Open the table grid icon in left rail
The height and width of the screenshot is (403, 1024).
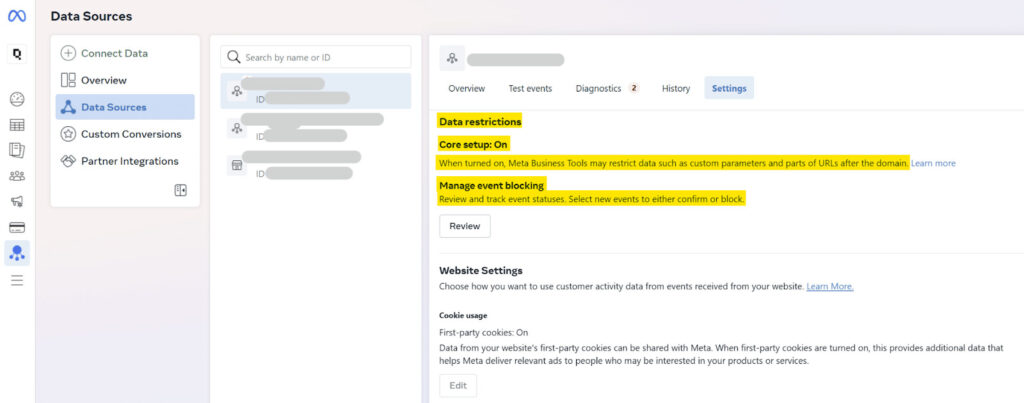click(17, 125)
